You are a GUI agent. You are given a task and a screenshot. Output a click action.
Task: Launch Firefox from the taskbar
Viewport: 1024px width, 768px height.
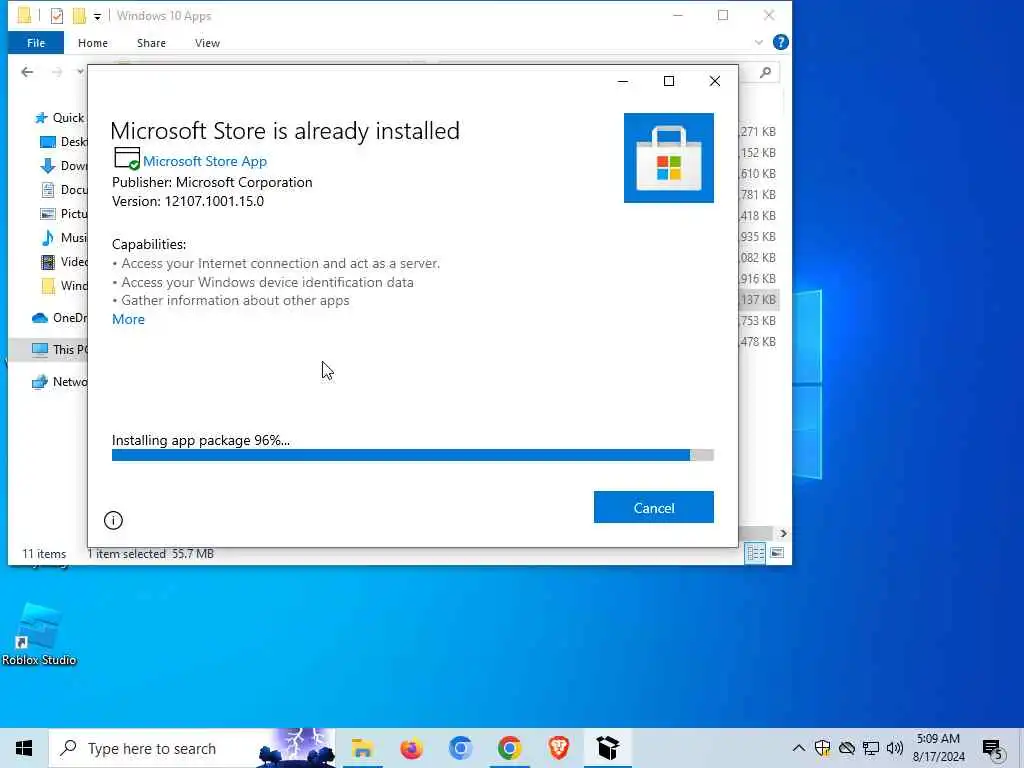click(411, 748)
